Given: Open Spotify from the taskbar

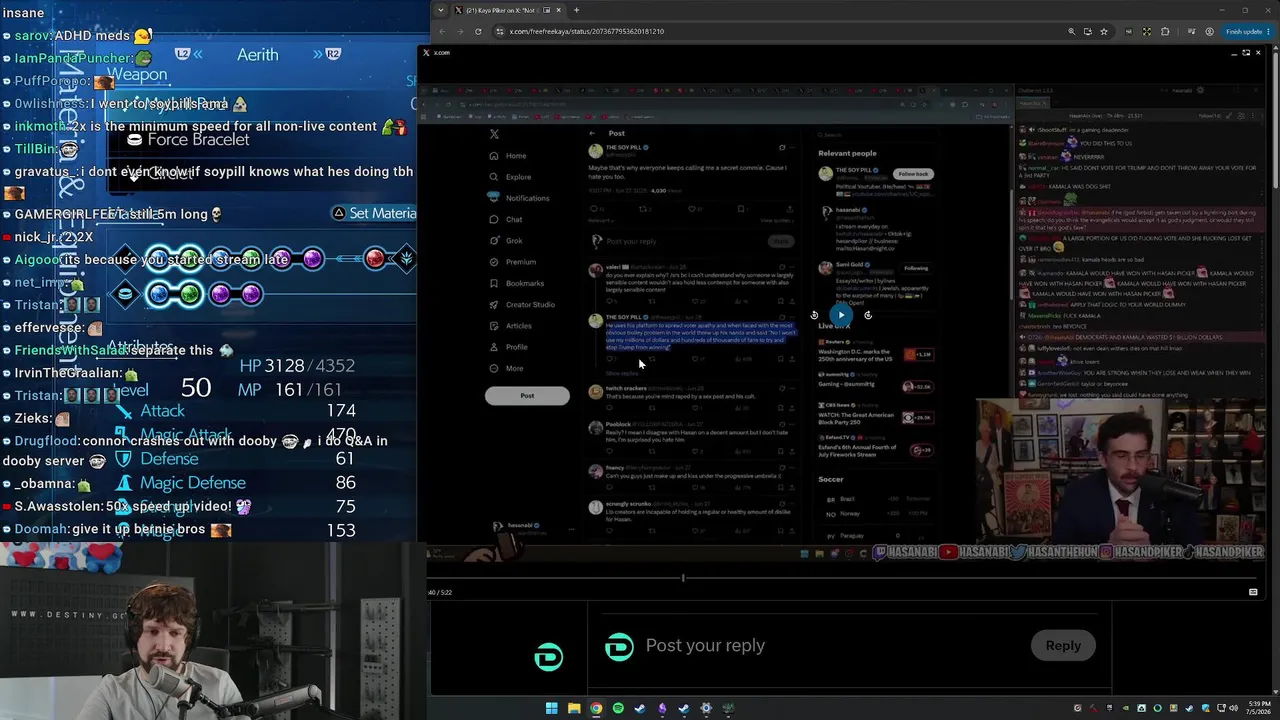Looking at the screenshot, I should pyautogui.click(x=618, y=708).
